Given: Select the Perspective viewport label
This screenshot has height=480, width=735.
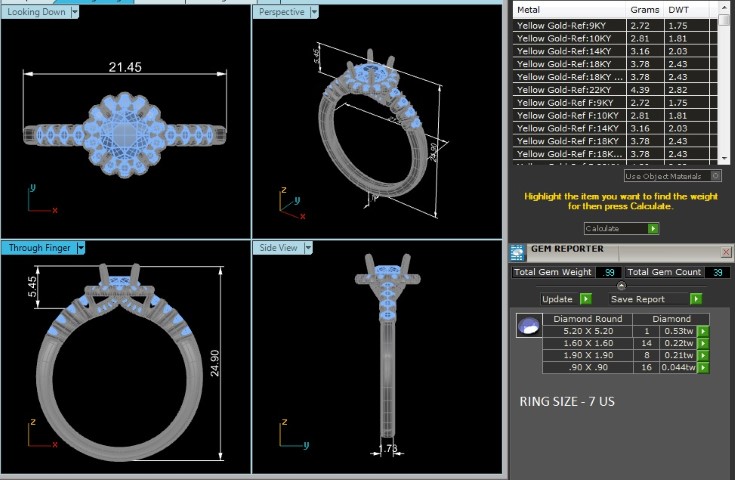Looking at the screenshot, I should pyautogui.click(x=281, y=12).
